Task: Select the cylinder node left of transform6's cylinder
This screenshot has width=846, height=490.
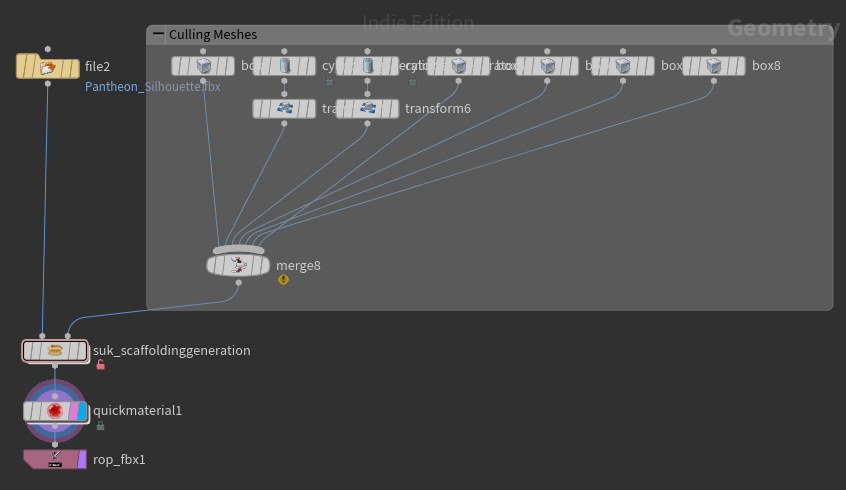Action: [284, 66]
